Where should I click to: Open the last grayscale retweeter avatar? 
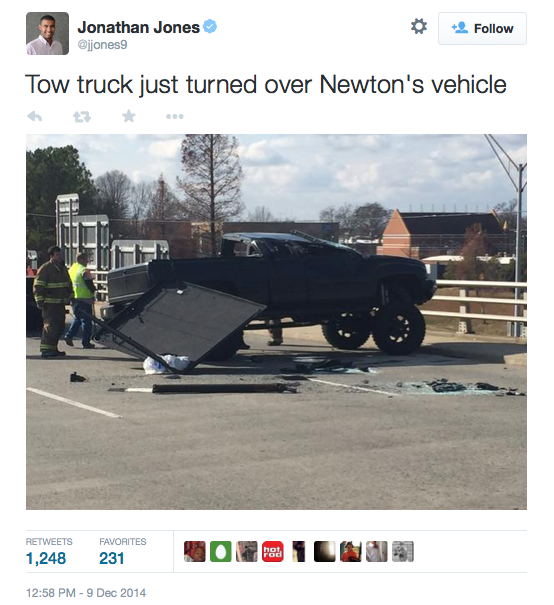403,551
